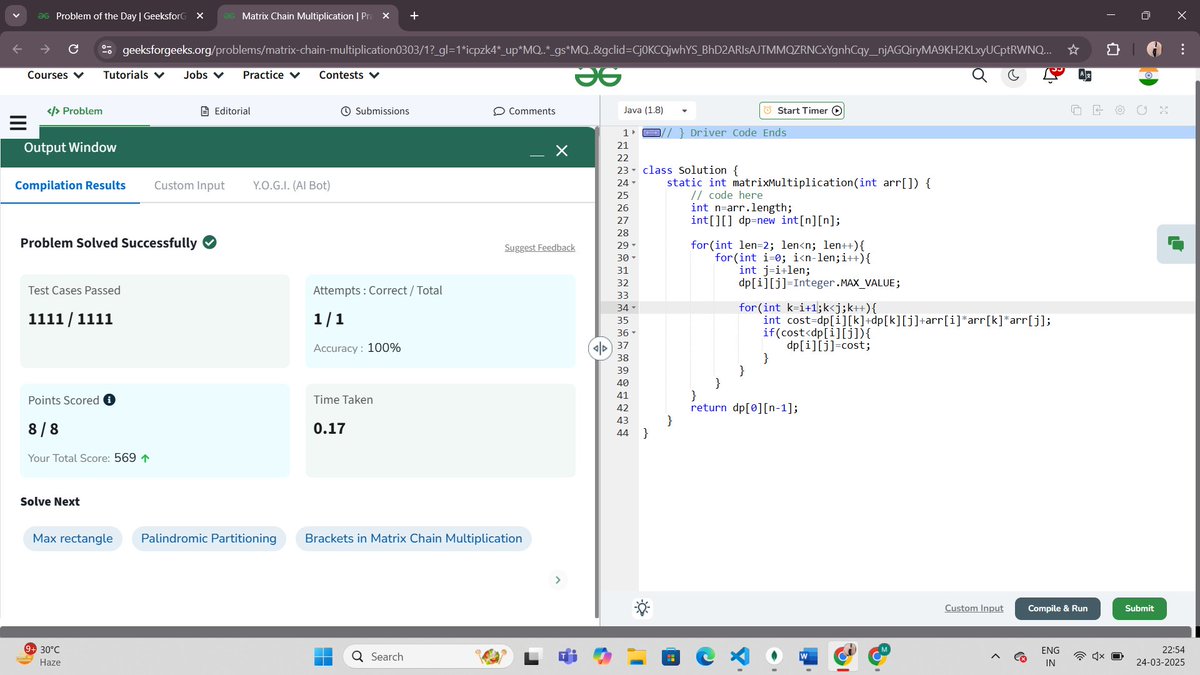Open the language translate icon
This screenshot has width=1200, height=675.
[x=1085, y=75]
